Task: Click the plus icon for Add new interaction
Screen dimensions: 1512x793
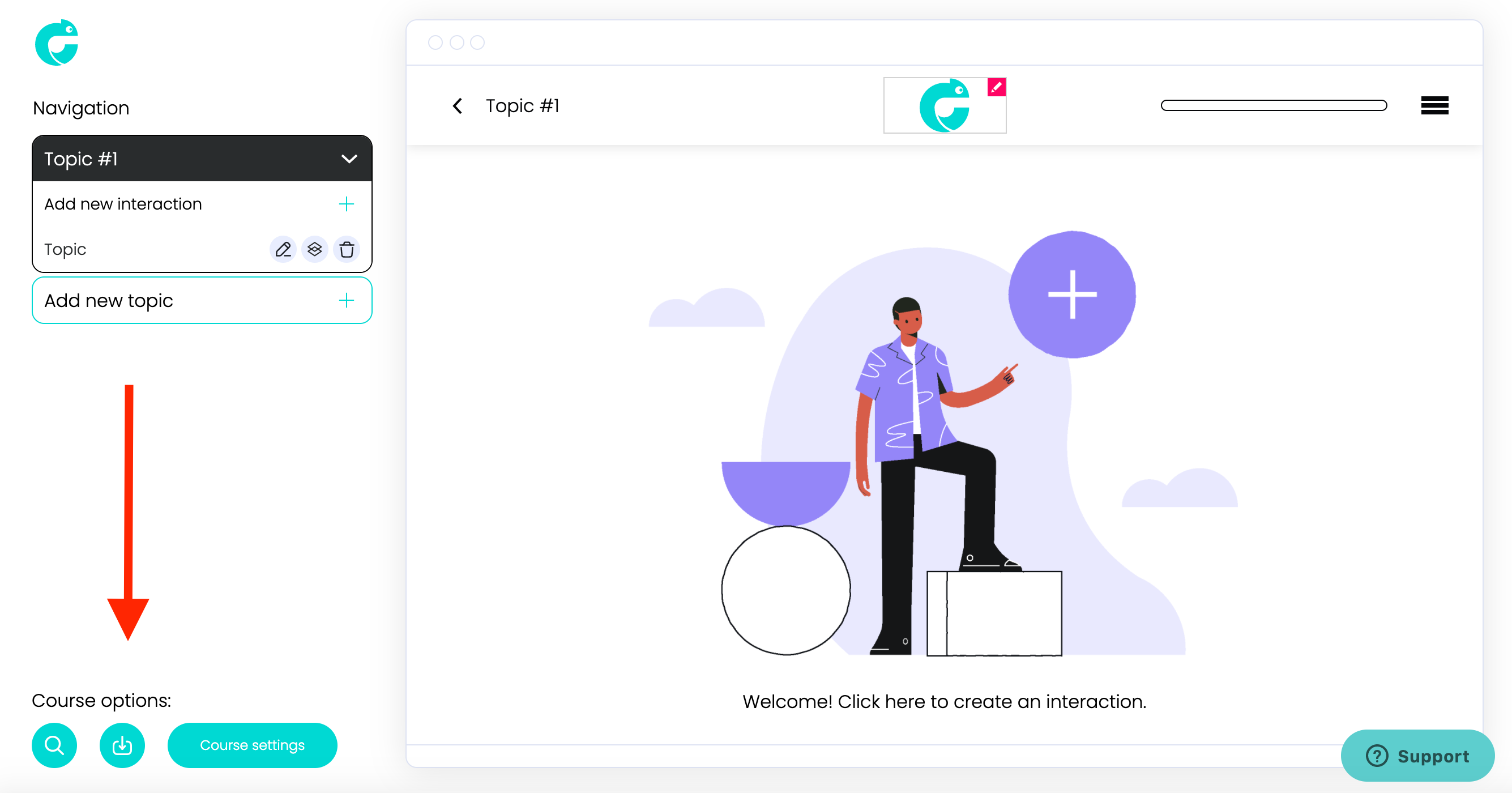Action: pyautogui.click(x=347, y=204)
